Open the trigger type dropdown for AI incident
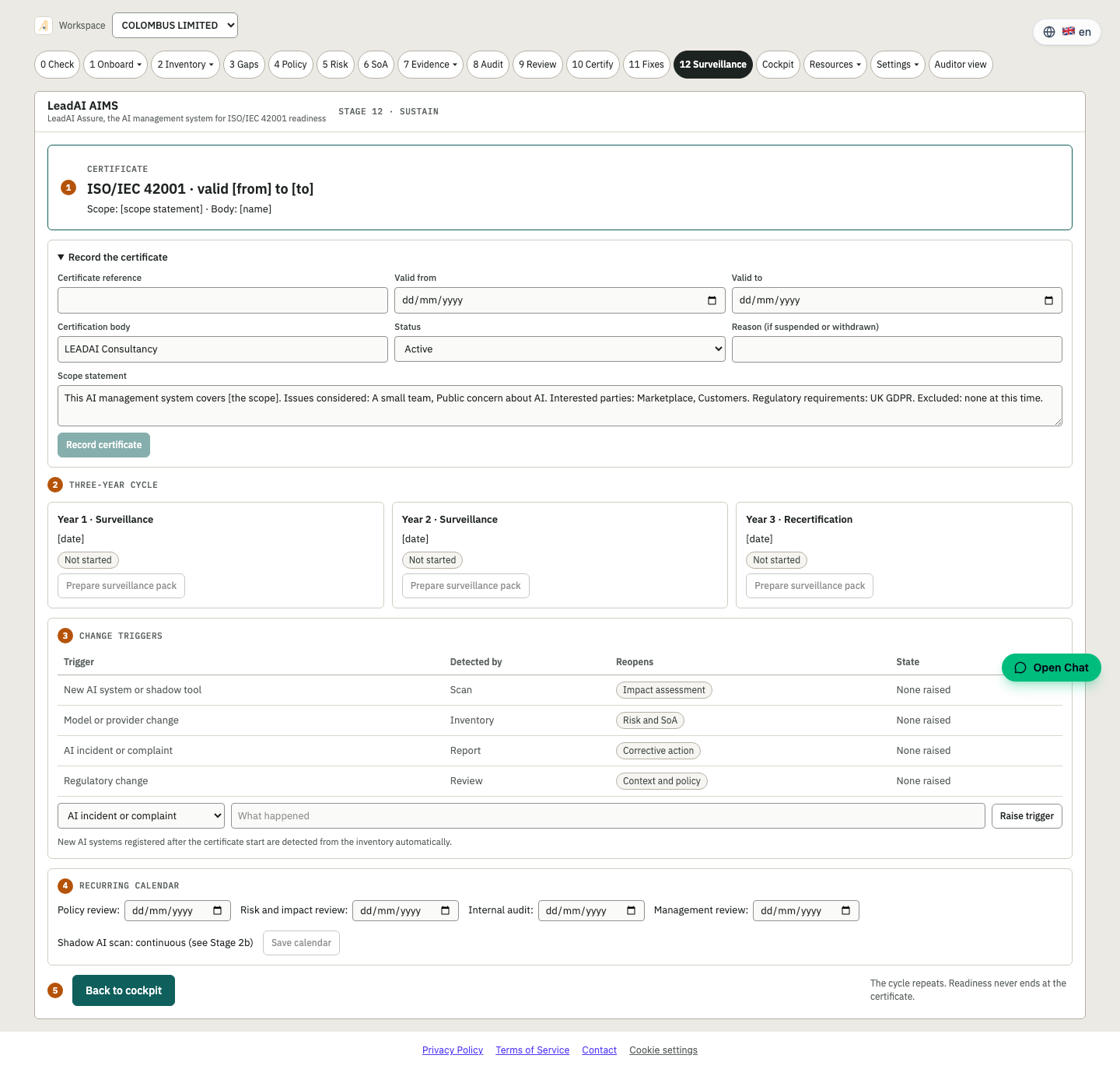 141,816
